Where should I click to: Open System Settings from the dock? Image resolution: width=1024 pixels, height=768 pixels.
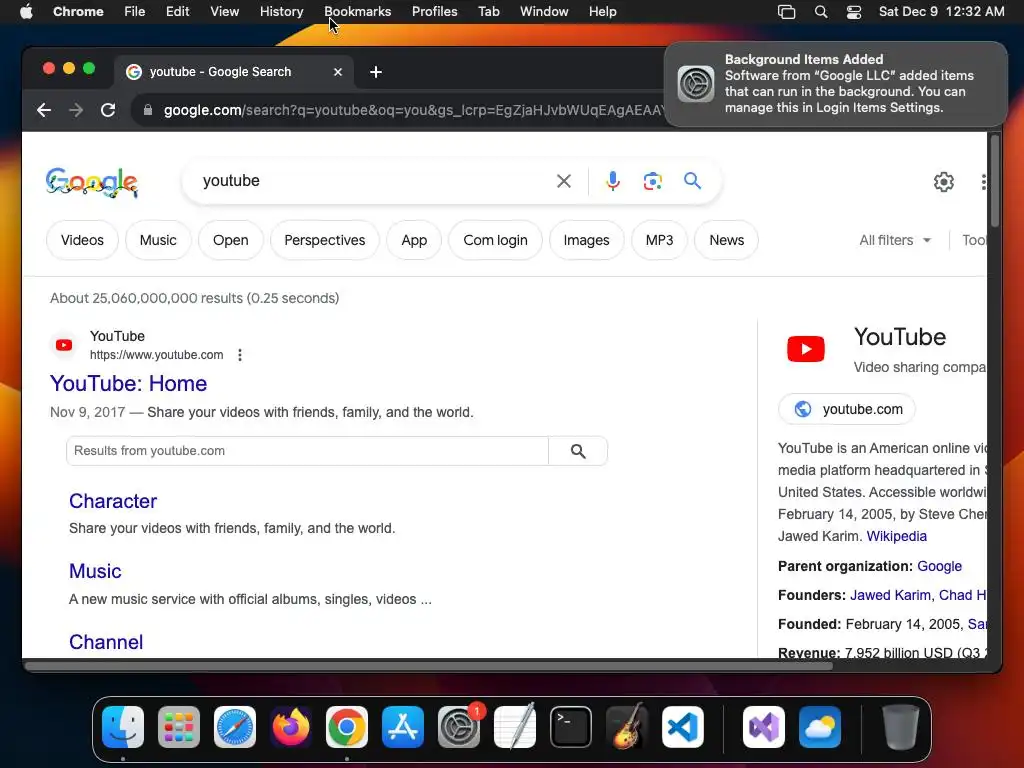(458, 727)
